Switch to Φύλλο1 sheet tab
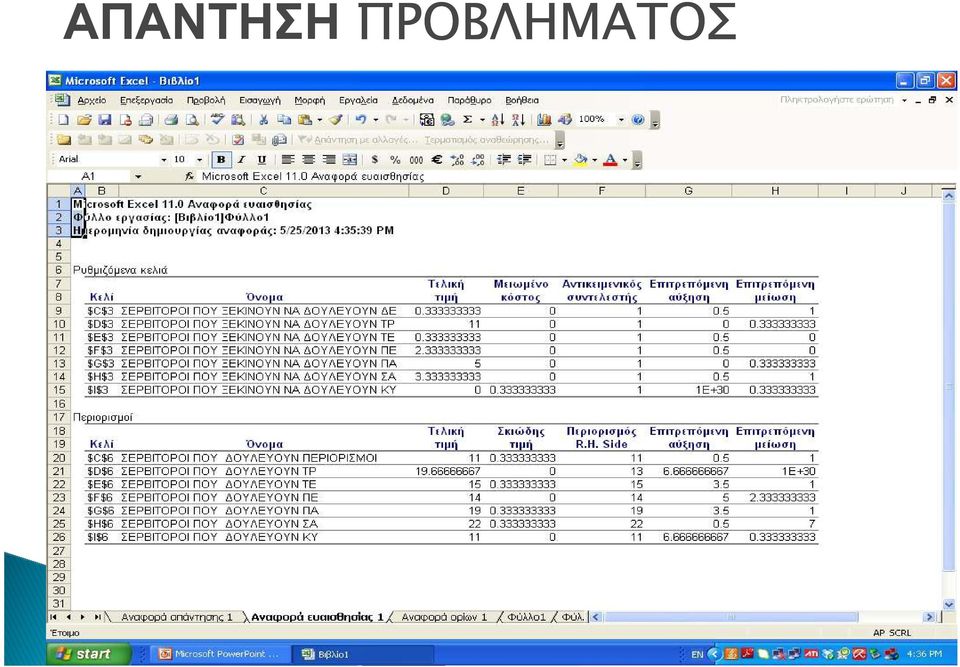960x667 pixels. 526,617
